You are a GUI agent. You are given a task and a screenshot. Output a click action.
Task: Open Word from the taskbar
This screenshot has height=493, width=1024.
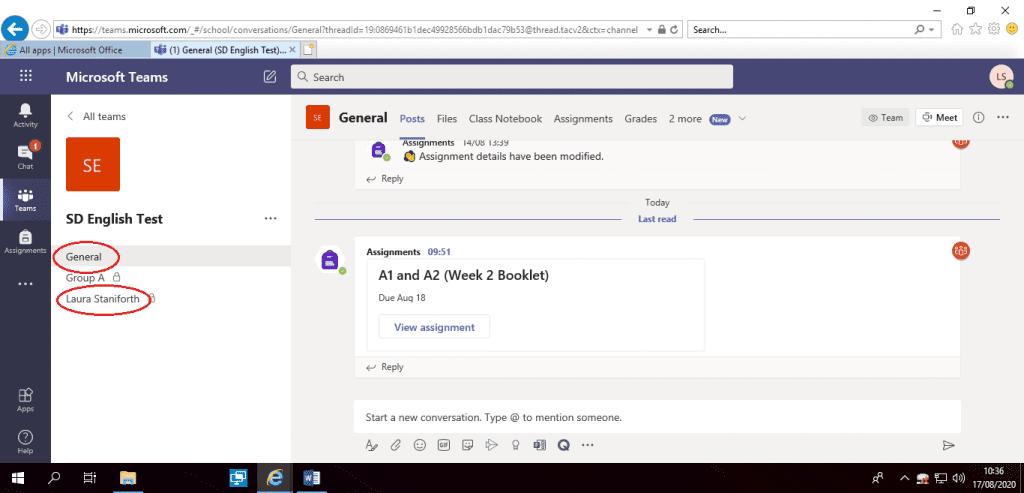[x=311, y=478]
